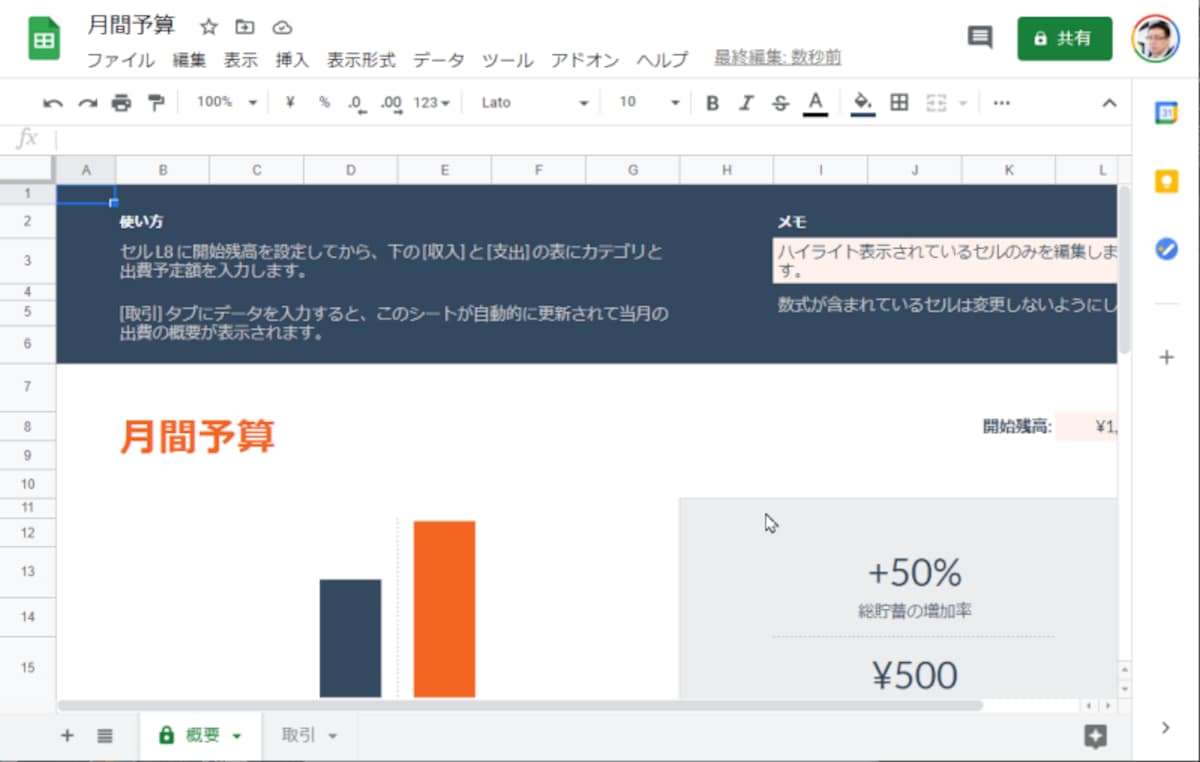Move document using the folder icon
Image resolution: width=1200 pixels, height=762 pixels.
[x=245, y=27]
